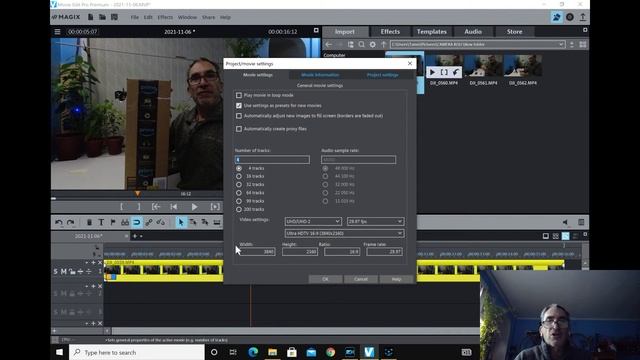Click the volume speaker icon right of toolbar
The width and height of the screenshot is (640, 360).
click(565, 222)
